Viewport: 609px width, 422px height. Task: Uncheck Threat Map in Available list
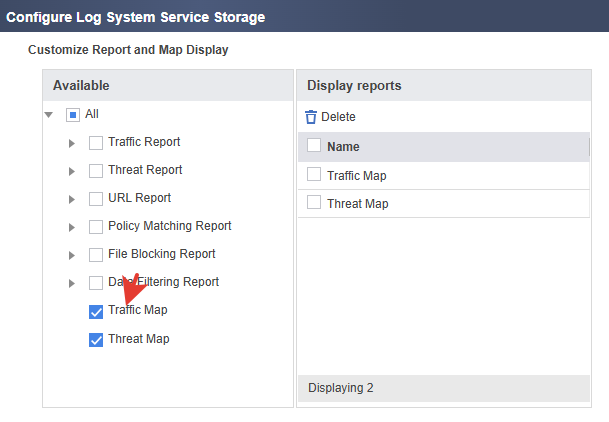(96, 339)
